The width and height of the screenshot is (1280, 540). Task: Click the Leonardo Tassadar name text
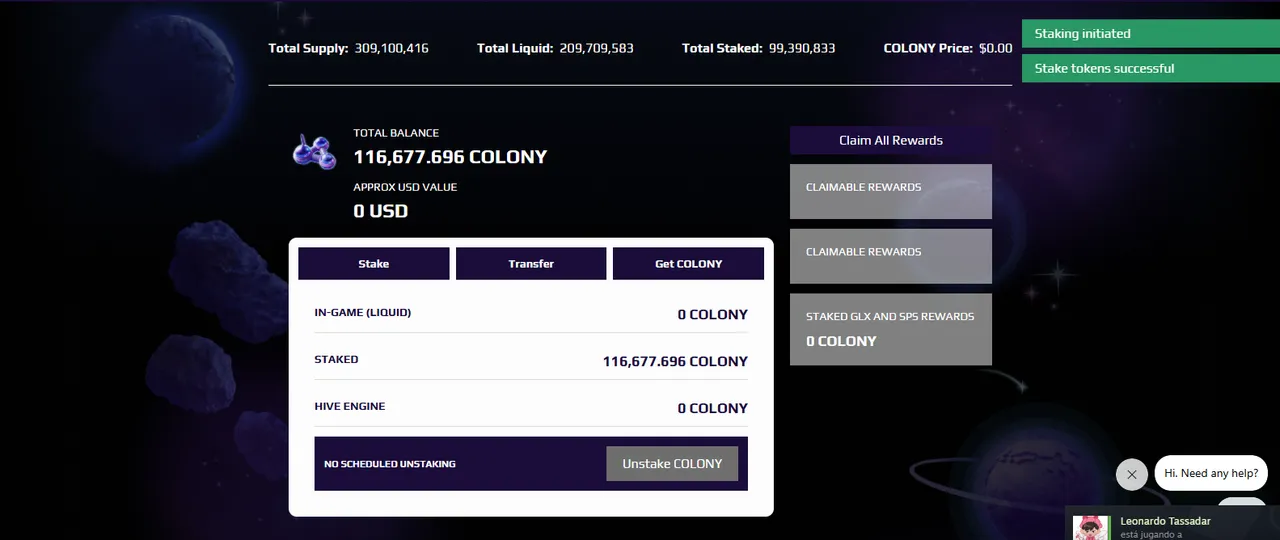tap(1165, 521)
